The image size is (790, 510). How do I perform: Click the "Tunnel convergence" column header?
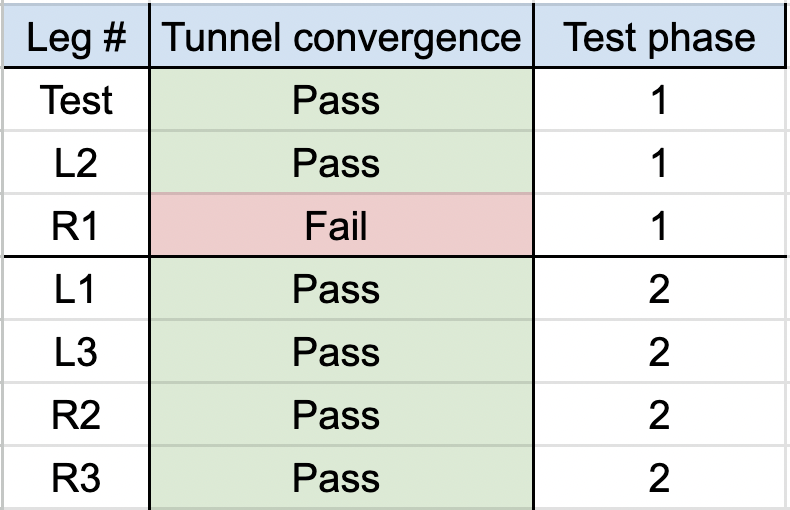(x=340, y=38)
